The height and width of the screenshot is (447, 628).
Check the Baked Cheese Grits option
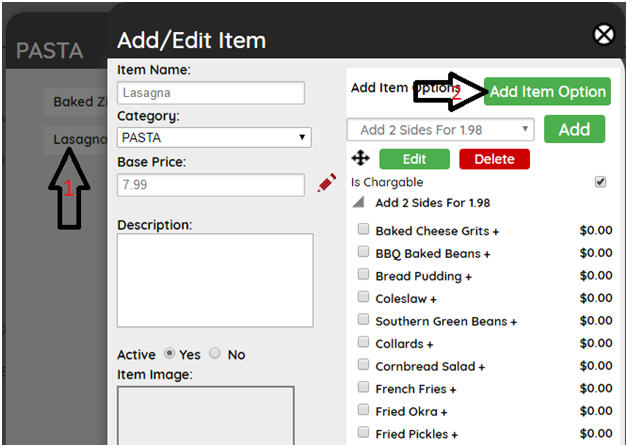[x=364, y=230]
